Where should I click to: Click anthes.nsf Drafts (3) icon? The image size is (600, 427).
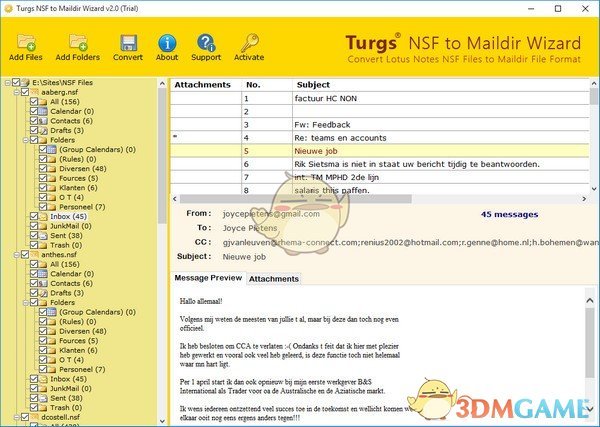point(43,293)
